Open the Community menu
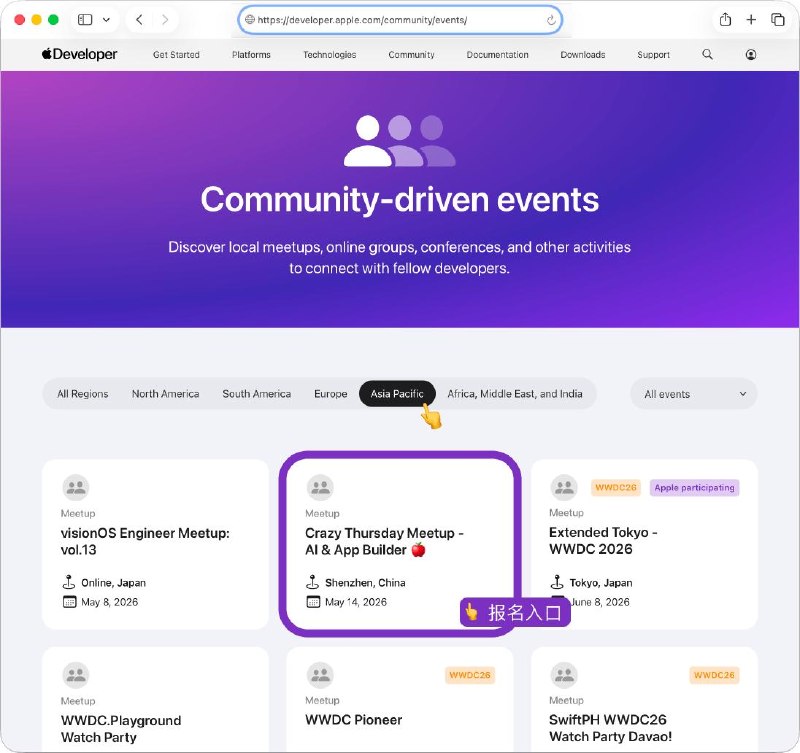 [411, 55]
